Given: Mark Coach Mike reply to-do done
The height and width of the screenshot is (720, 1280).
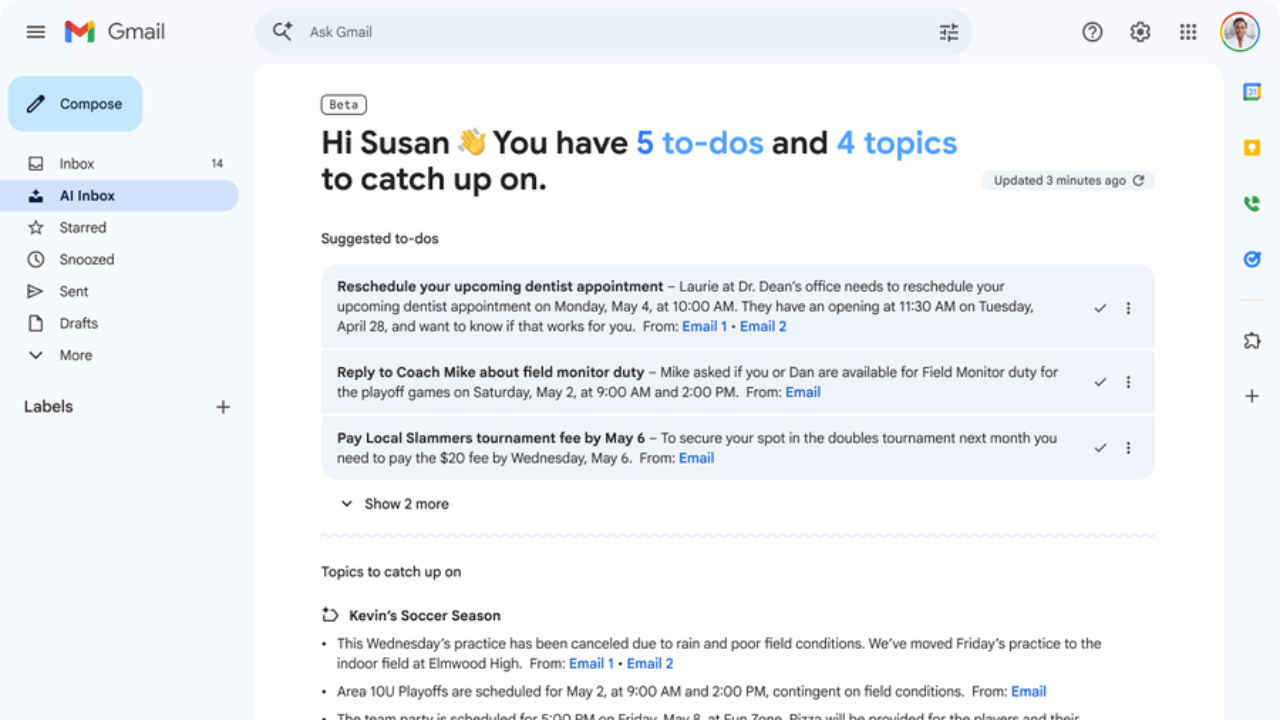Looking at the screenshot, I should point(1100,382).
